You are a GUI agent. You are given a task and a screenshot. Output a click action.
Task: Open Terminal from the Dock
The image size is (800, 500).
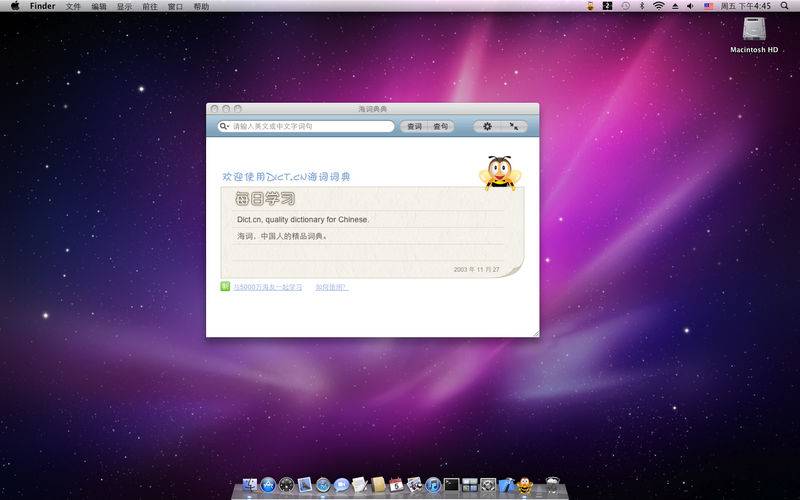451,484
